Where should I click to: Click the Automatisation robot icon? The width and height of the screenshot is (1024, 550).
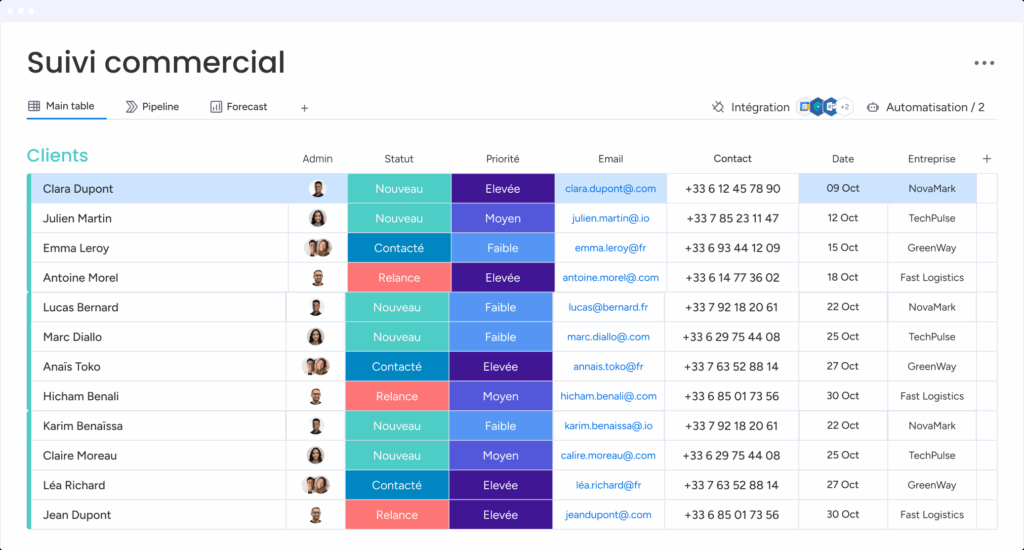pos(872,107)
